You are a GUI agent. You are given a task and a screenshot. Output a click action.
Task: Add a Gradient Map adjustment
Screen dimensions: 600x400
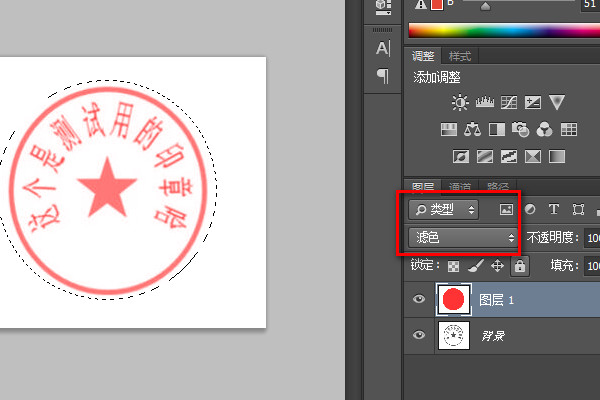coord(557,156)
